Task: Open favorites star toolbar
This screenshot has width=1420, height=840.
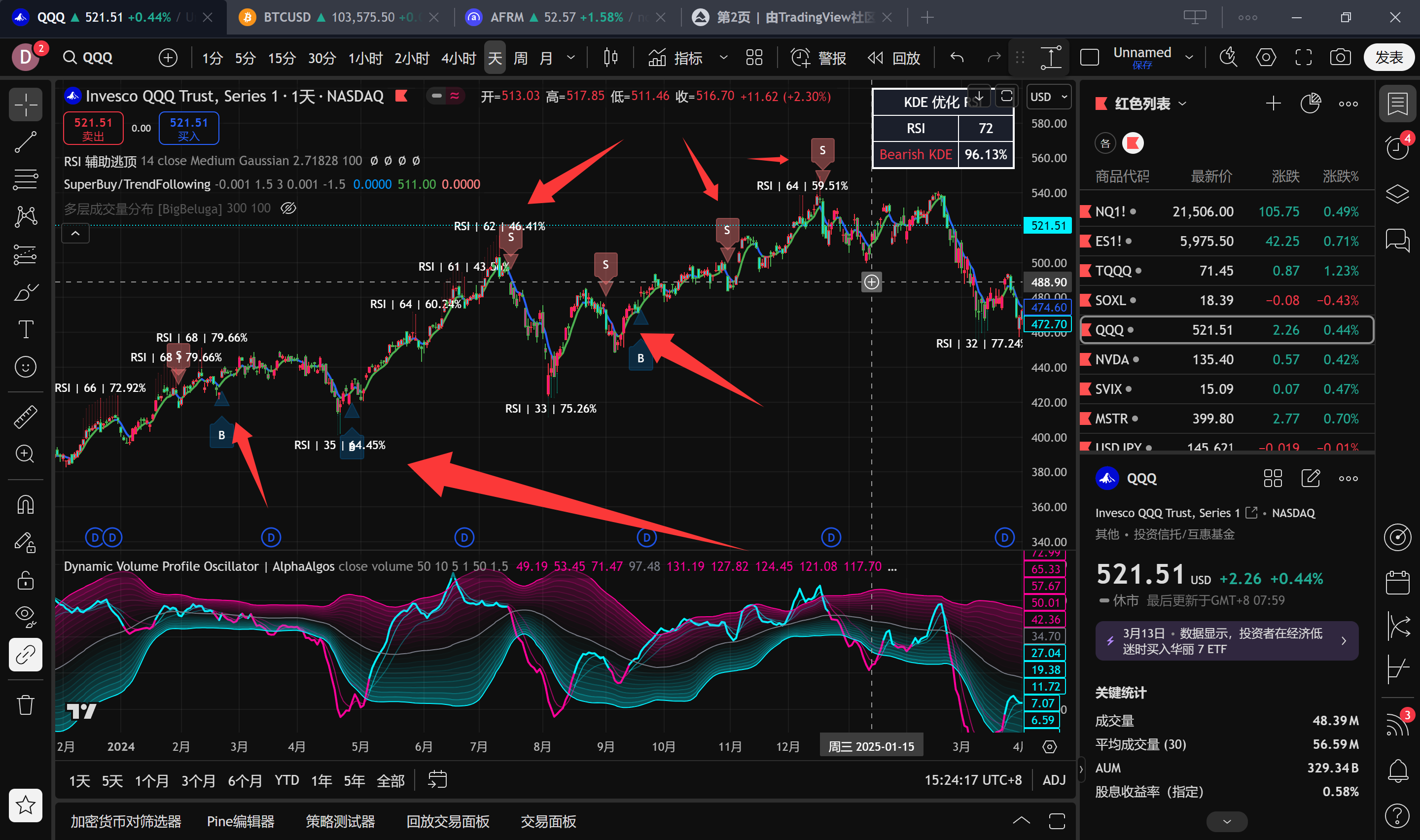Action: coord(26,805)
